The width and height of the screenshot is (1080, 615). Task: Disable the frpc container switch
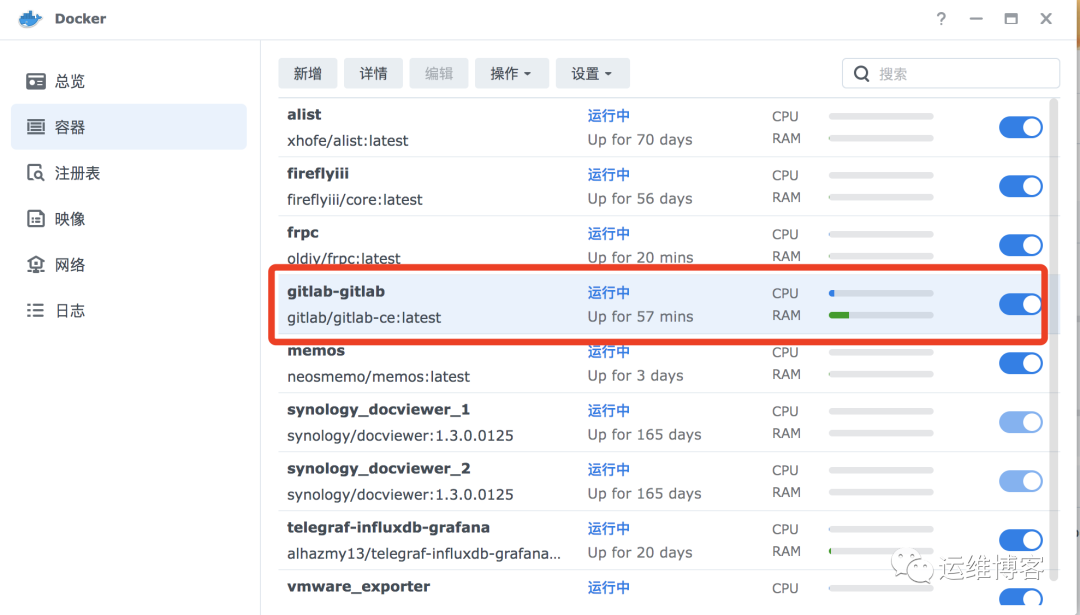click(x=1021, y=245)
